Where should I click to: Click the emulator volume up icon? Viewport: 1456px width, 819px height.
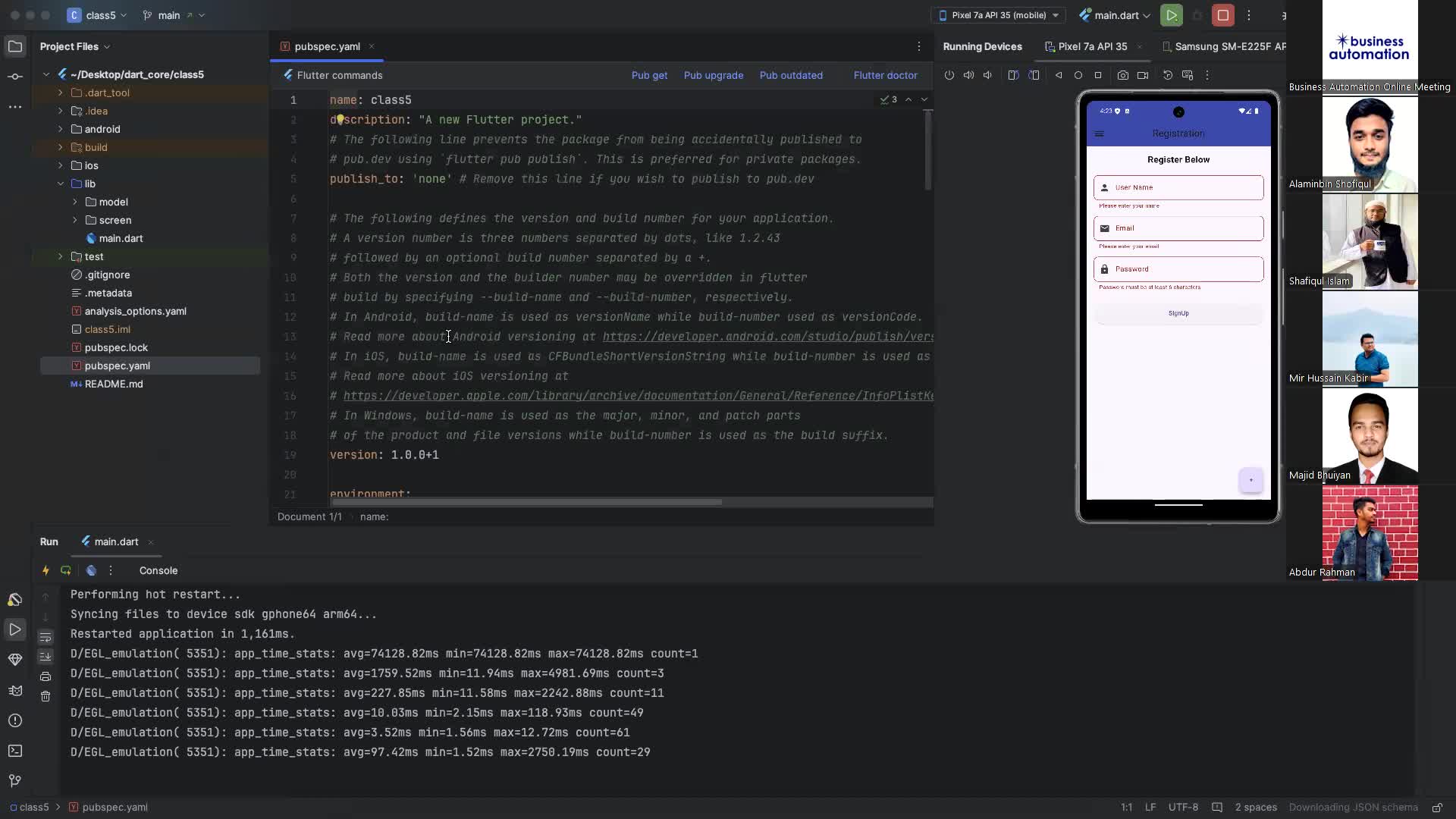(x=968, y=75)
